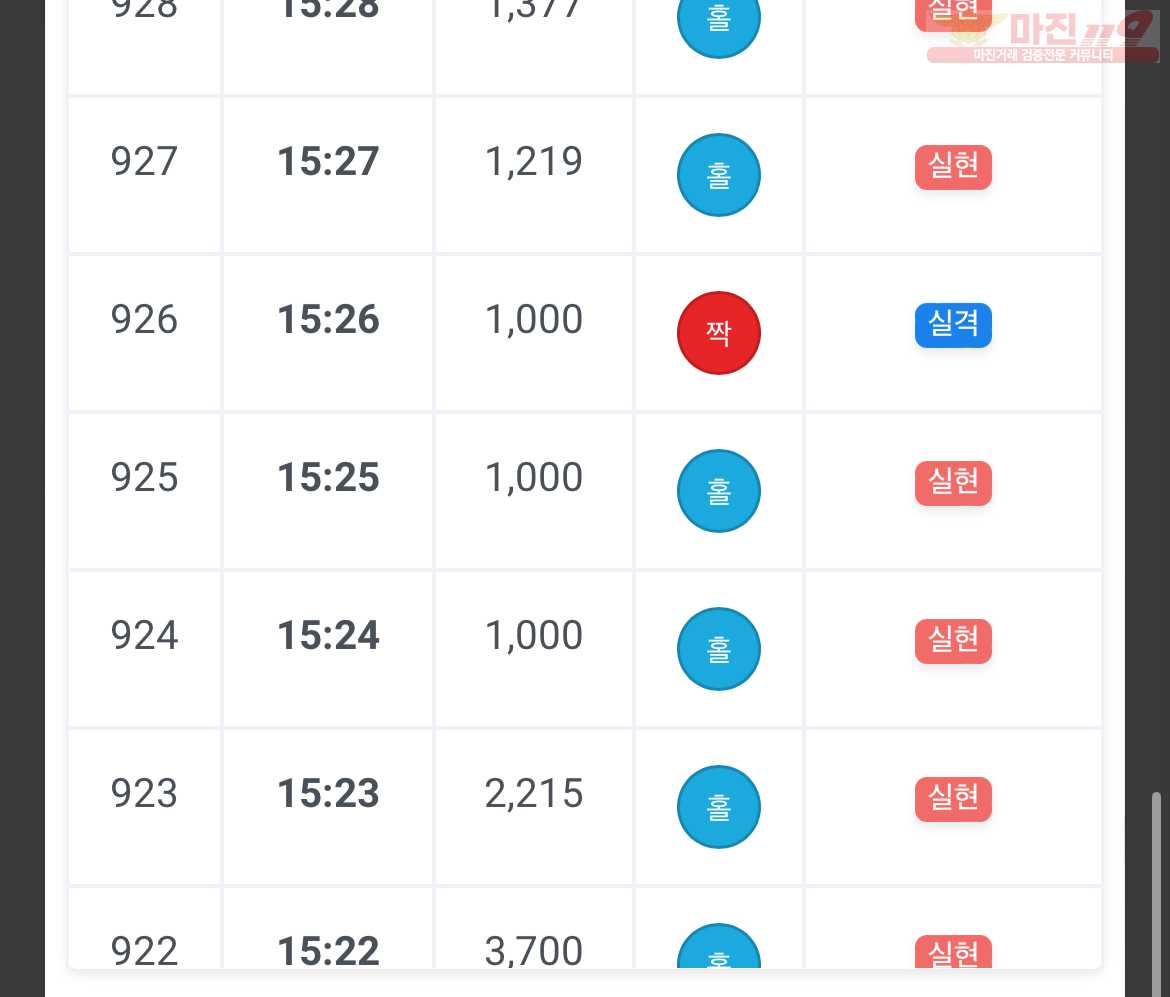Select the blue 실격 badge in row 926
Screen dimensions: 1170x997
click(x=953, y=325)
